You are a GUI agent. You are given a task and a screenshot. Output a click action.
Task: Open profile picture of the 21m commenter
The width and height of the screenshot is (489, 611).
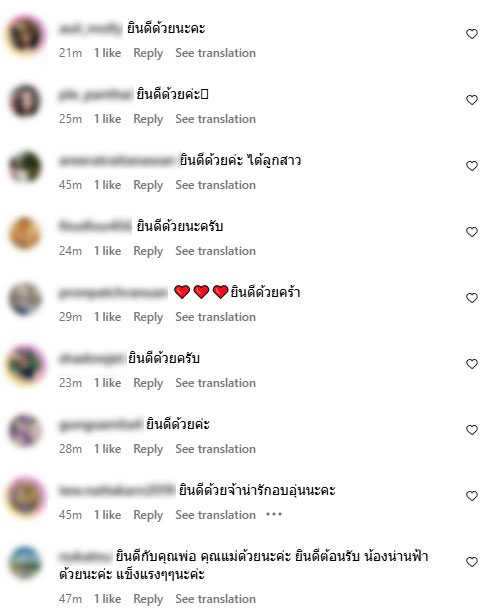[25, 34]
